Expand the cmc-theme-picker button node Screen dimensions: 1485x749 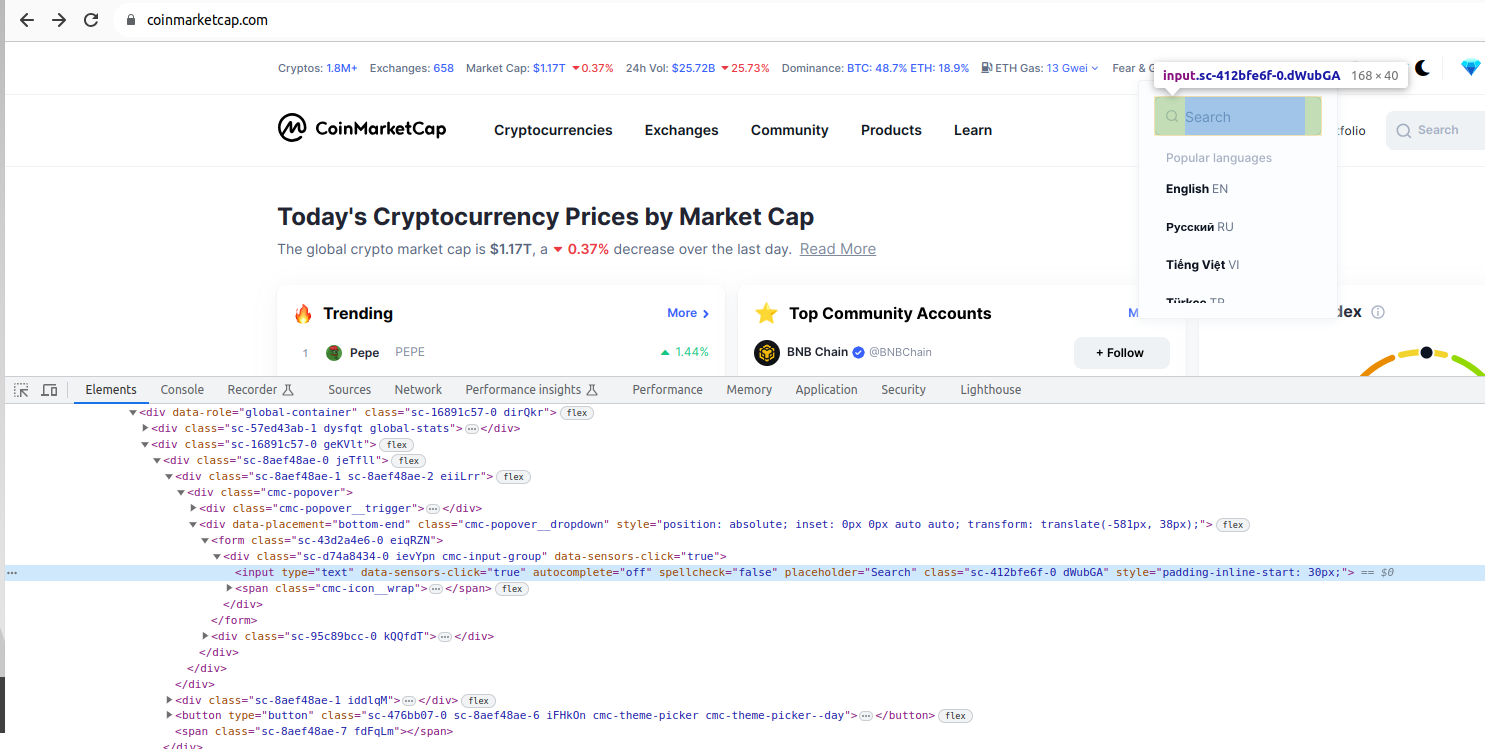(169, 716)
